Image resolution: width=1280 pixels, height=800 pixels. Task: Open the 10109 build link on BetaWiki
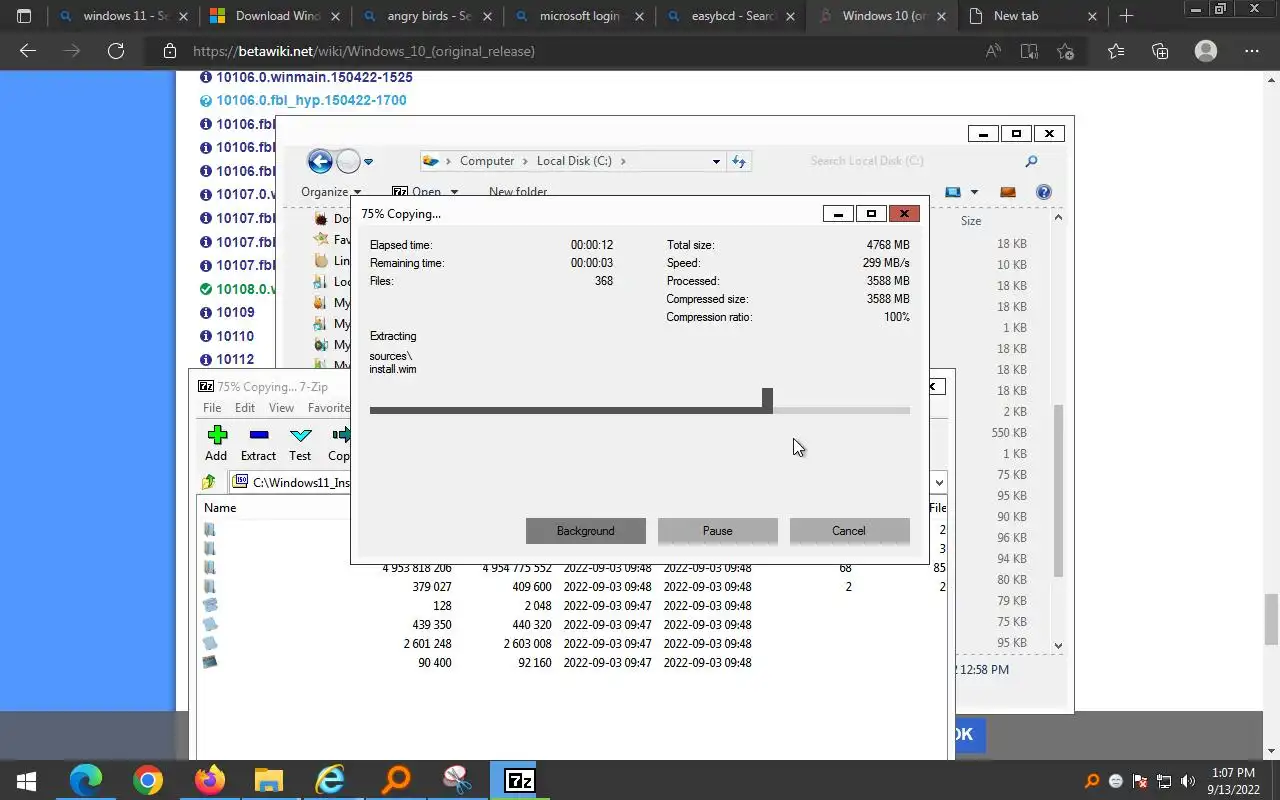(235, 312)
